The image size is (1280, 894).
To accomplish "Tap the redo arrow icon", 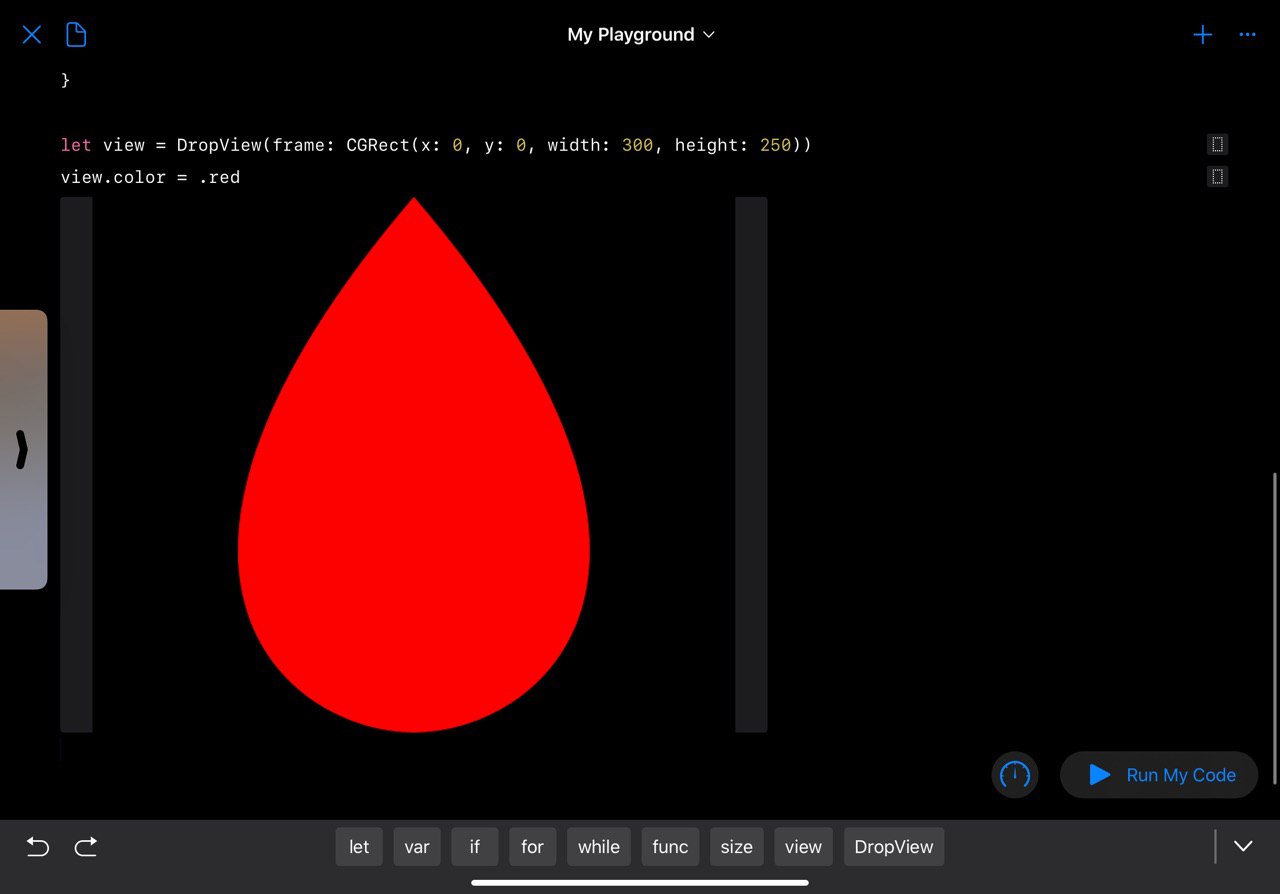I will click(x=86, y=847).
